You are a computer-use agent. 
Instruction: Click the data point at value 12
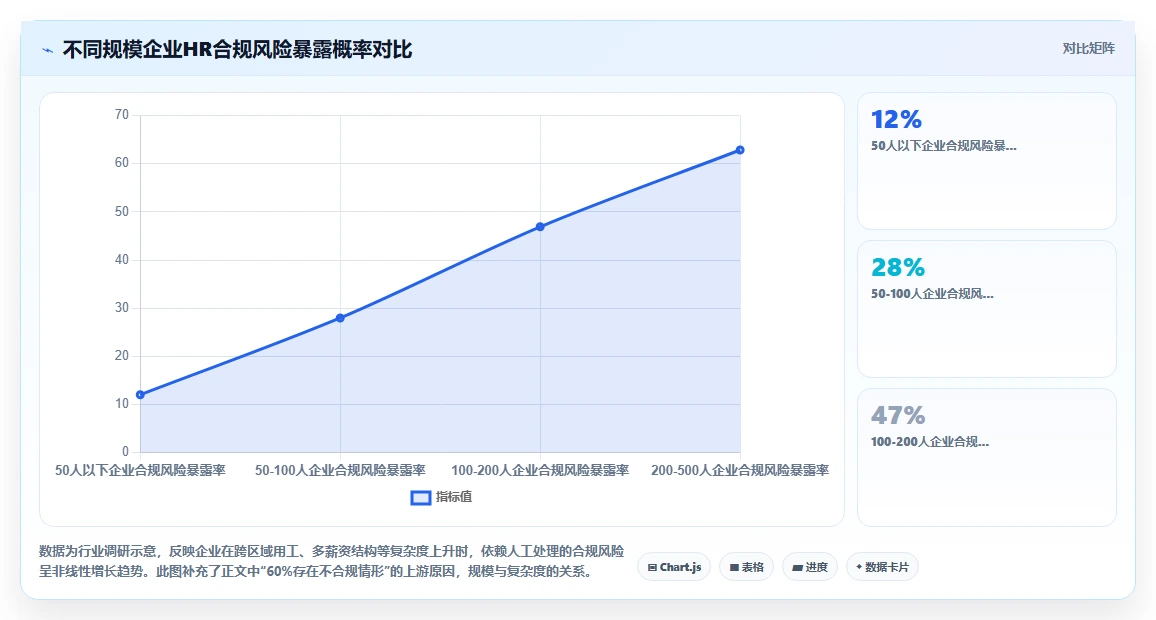(140, 394)
